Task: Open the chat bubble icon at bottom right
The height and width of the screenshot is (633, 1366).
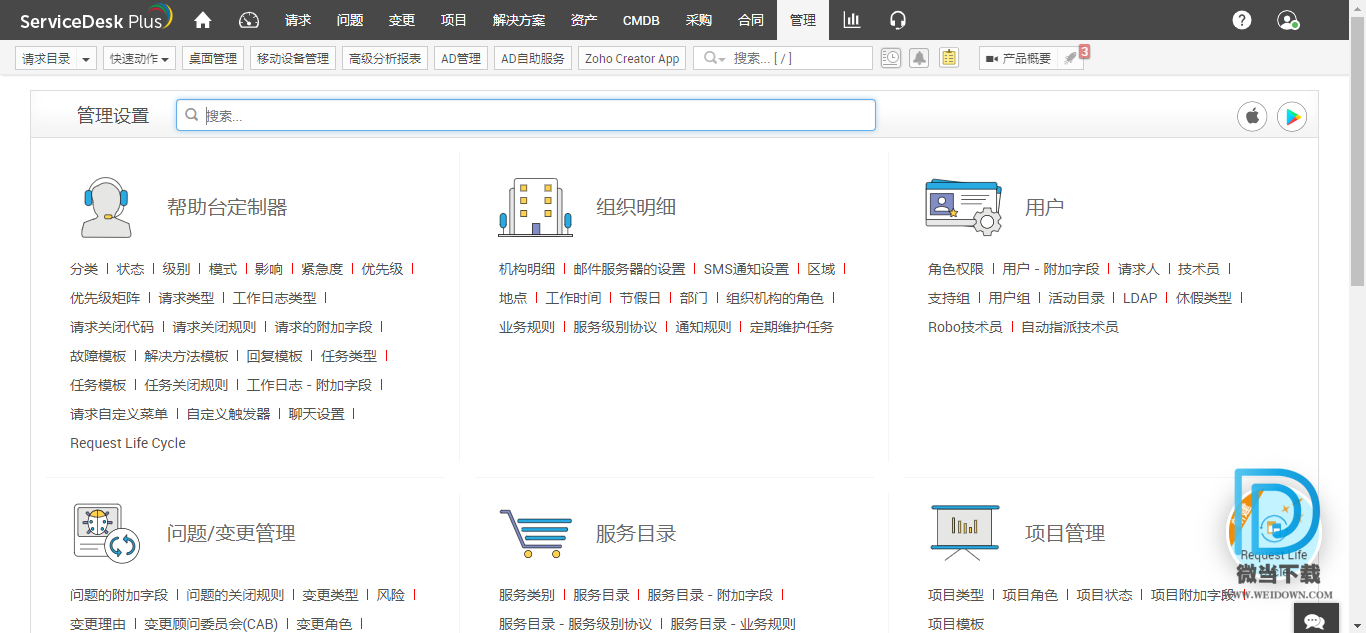Action: coord(1315,620)
